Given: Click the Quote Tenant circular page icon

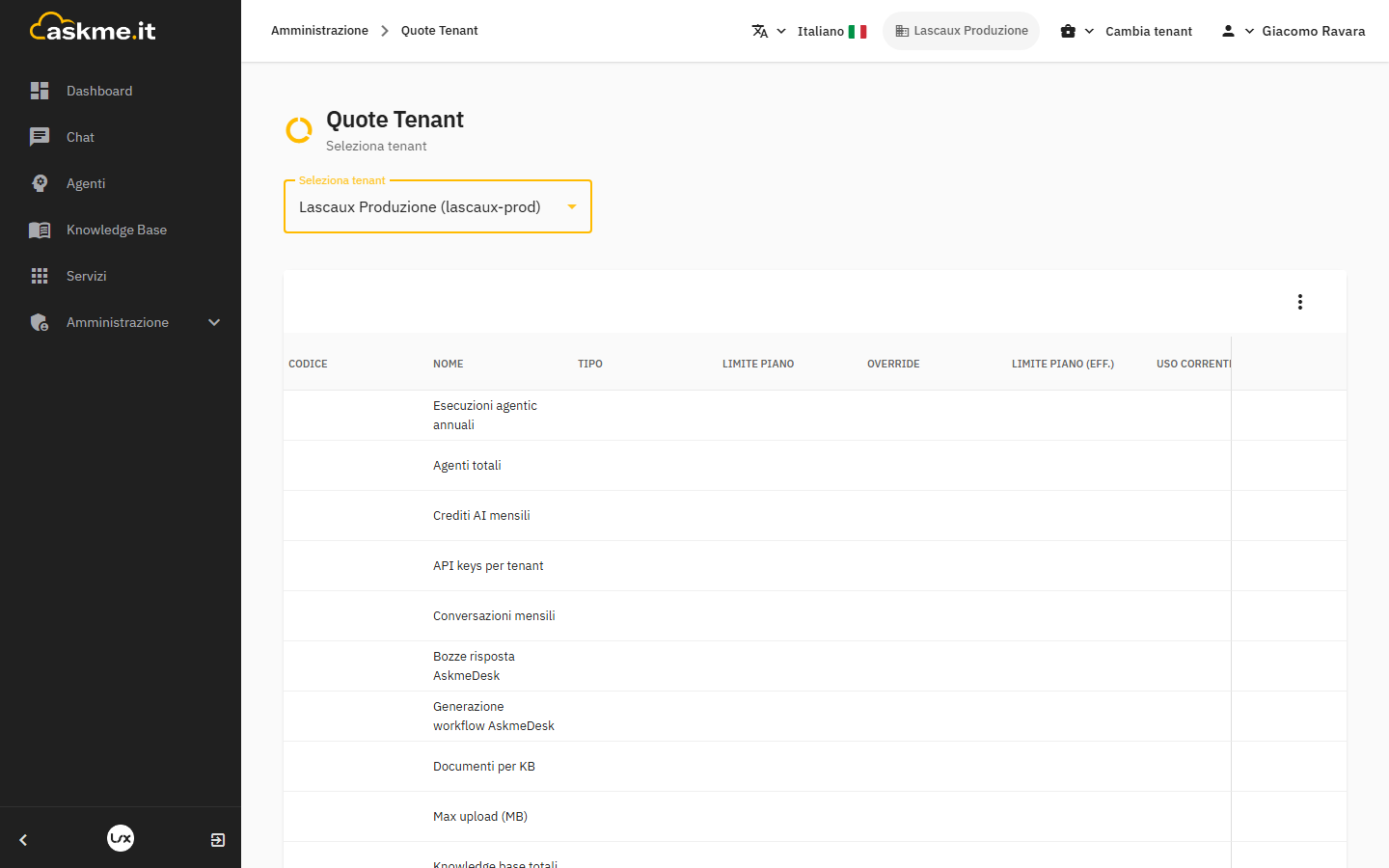Looking at the screenshot, I should point(299,129).
